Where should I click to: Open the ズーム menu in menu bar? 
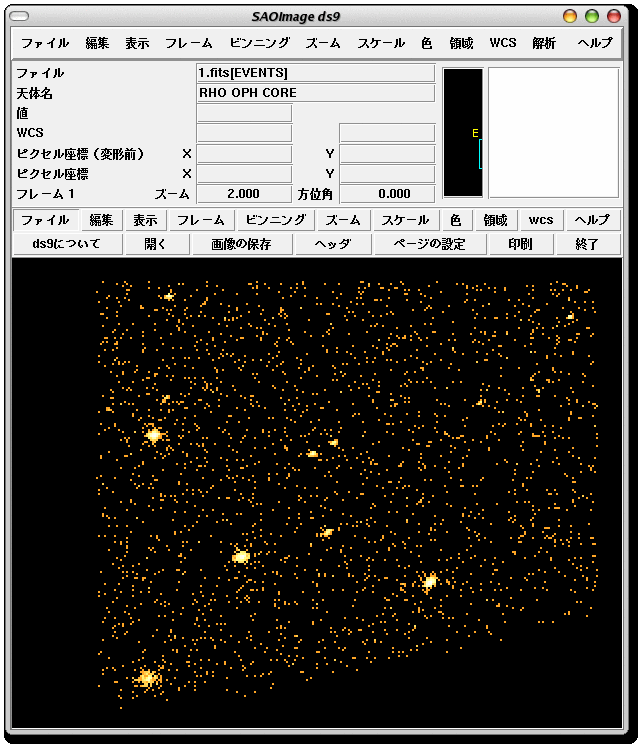click(323, 43)
